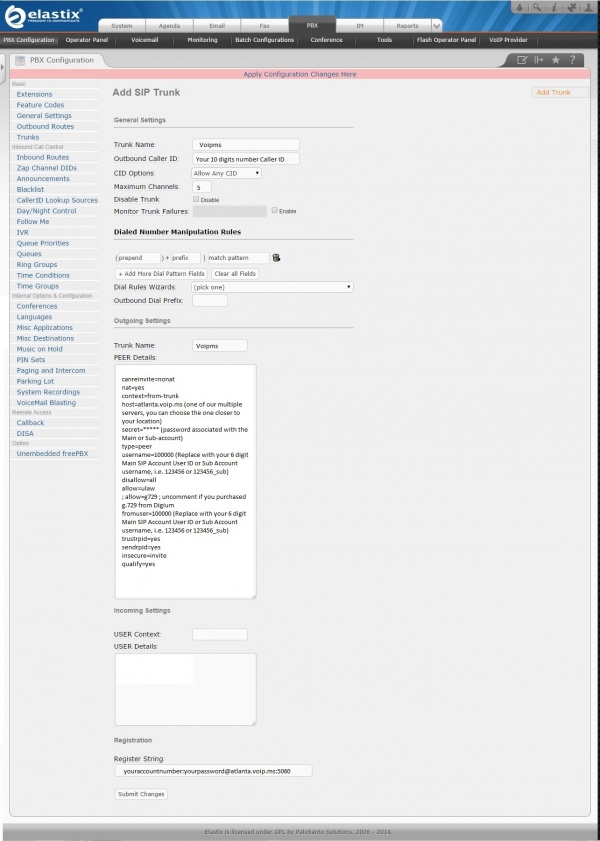Click Add More Dial Pattern Fields
The image size is (600, 841).
[x=161, y=274]
